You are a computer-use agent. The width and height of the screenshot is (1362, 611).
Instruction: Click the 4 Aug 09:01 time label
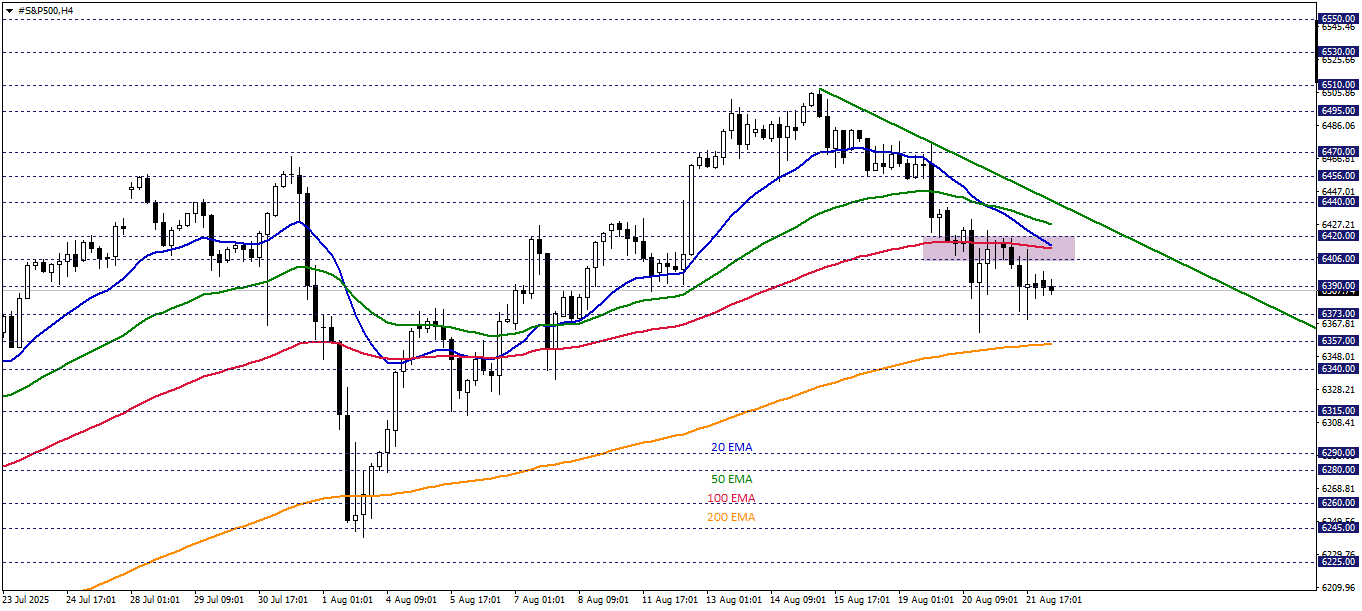(413, 601)
